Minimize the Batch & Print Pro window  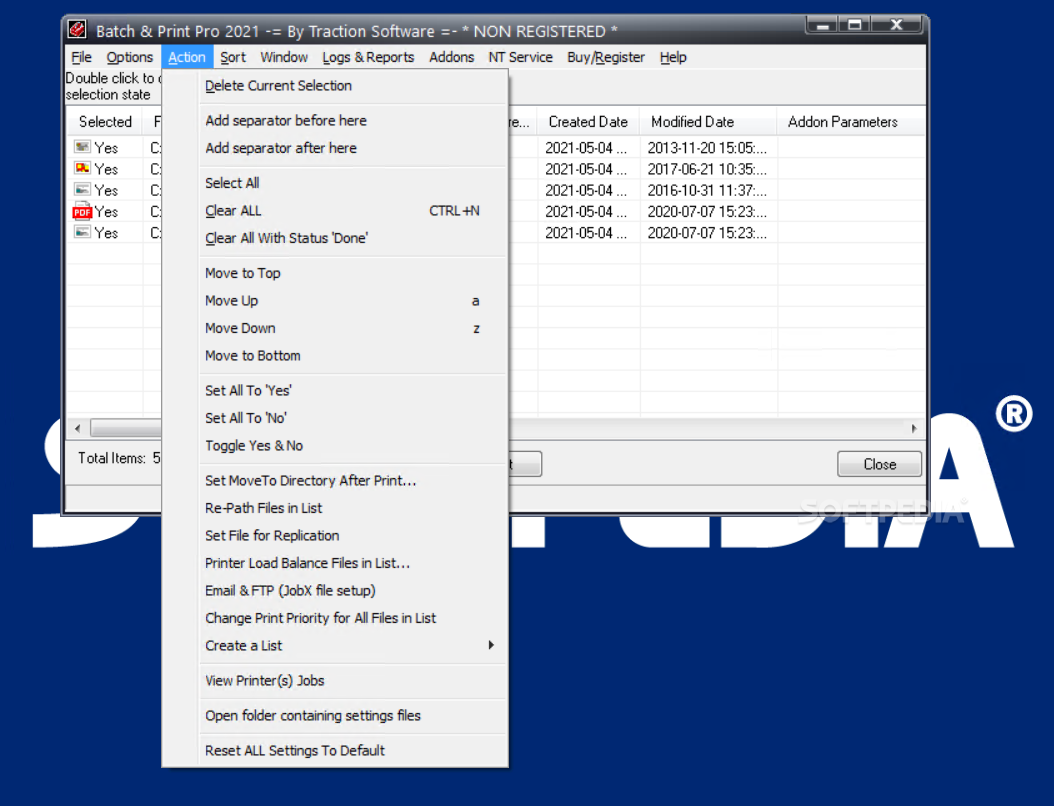[x=822, y=25]
